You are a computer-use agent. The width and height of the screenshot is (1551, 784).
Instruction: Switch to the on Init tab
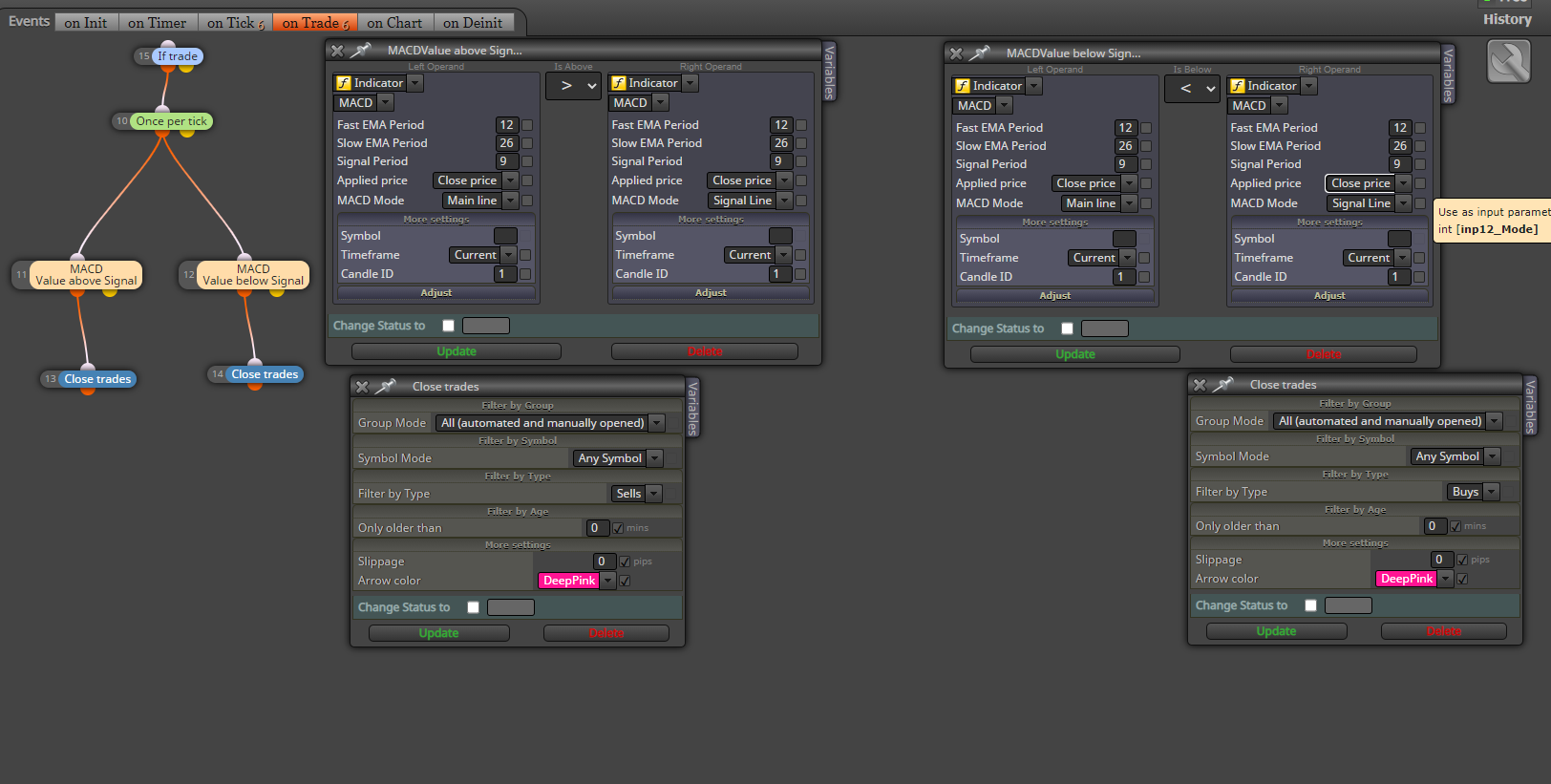(x=86, y=23)
